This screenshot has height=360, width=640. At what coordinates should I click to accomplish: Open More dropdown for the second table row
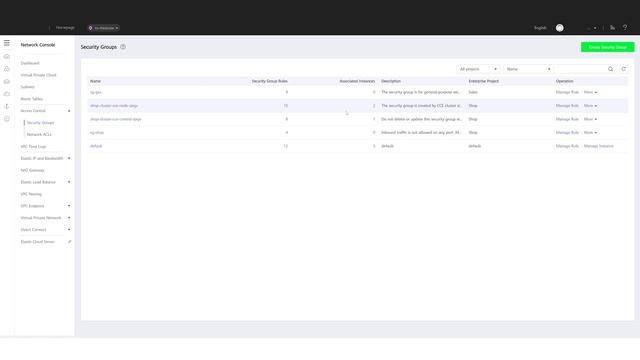[x=590, y=106]
